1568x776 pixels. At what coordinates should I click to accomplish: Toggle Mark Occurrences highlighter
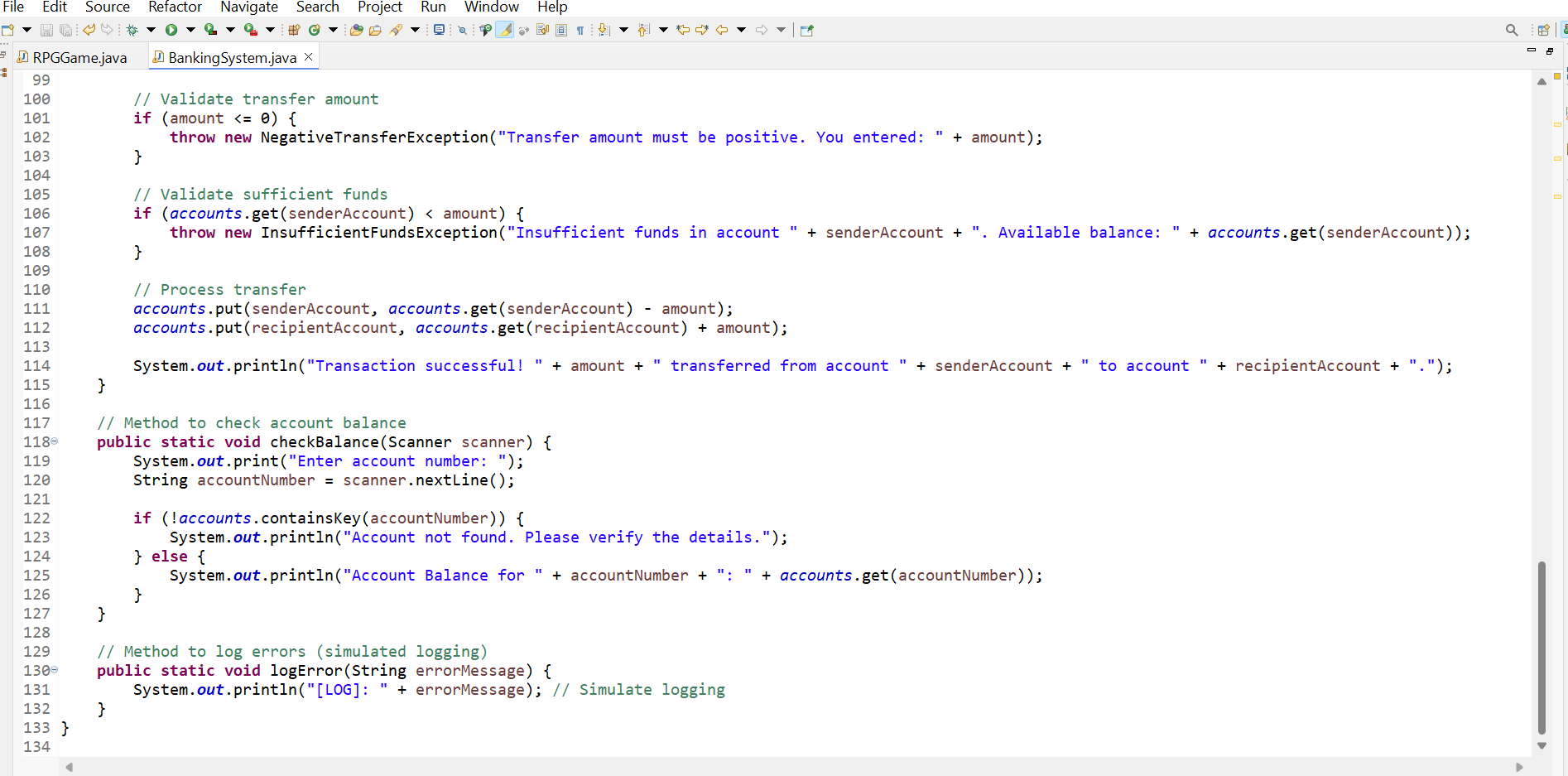[x=504, y=30]
